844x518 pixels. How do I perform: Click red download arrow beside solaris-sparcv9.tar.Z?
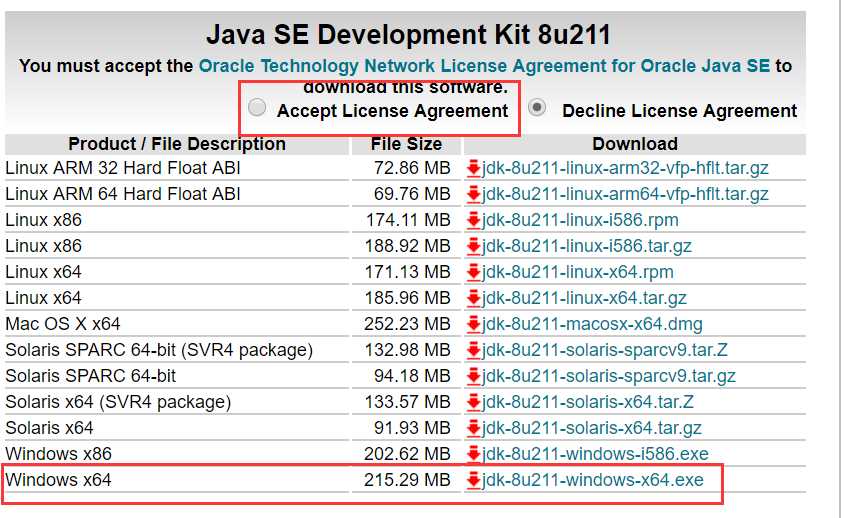[x=473, y=350]
